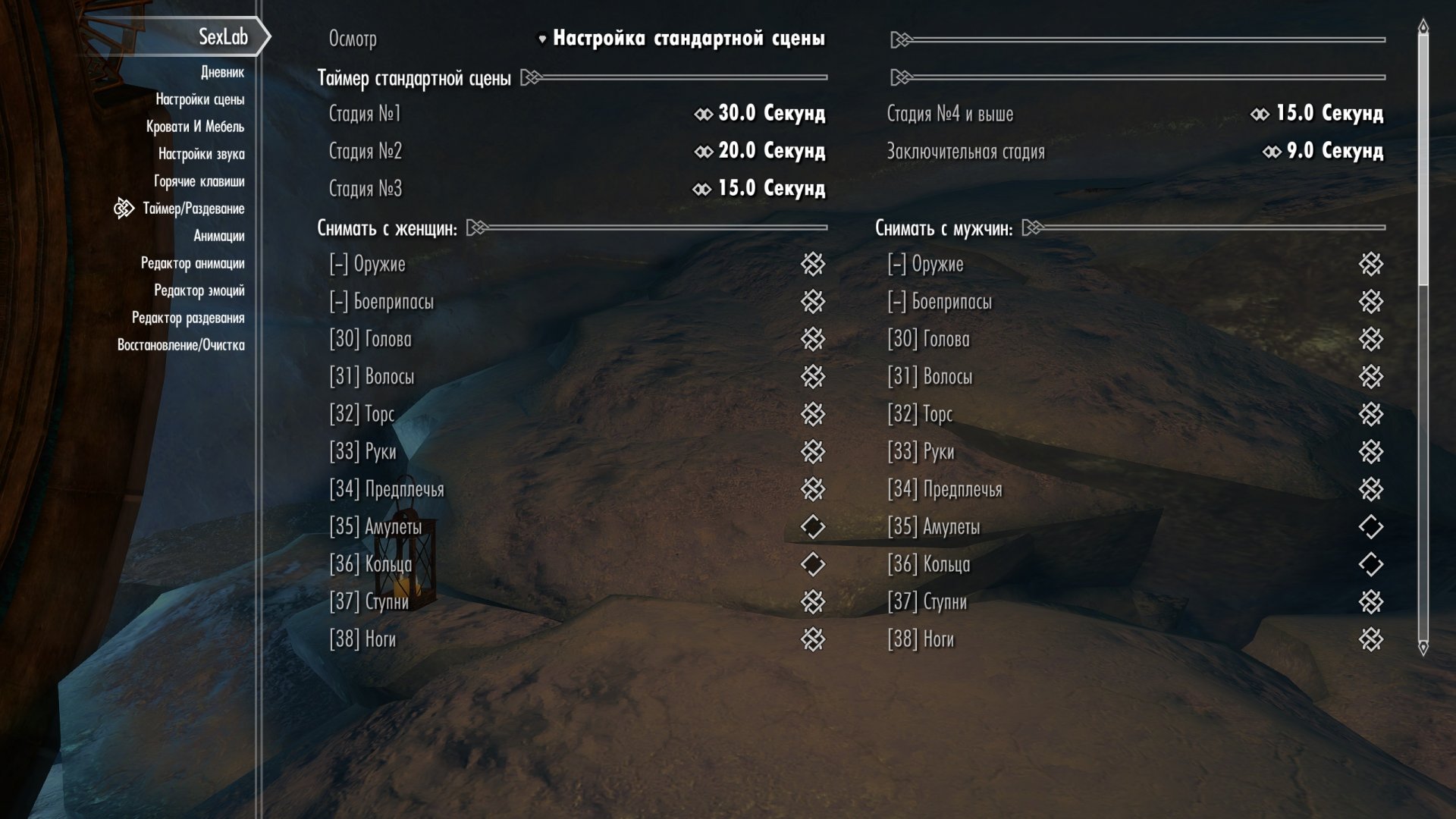Click the knot icon beside Таймер/Раздевание

(x=124, y=208)
